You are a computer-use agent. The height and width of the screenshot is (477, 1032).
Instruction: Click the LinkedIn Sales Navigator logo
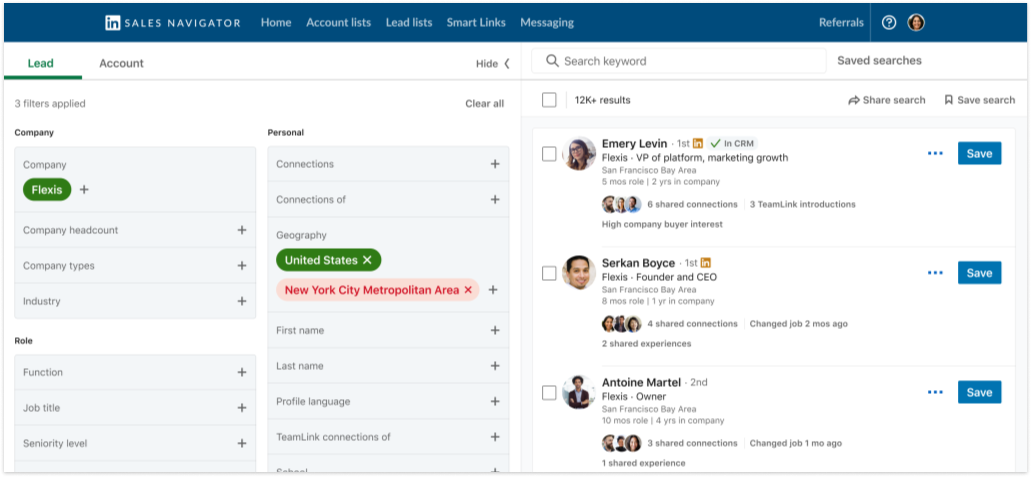pyautogui.click(x=173, y=22)
